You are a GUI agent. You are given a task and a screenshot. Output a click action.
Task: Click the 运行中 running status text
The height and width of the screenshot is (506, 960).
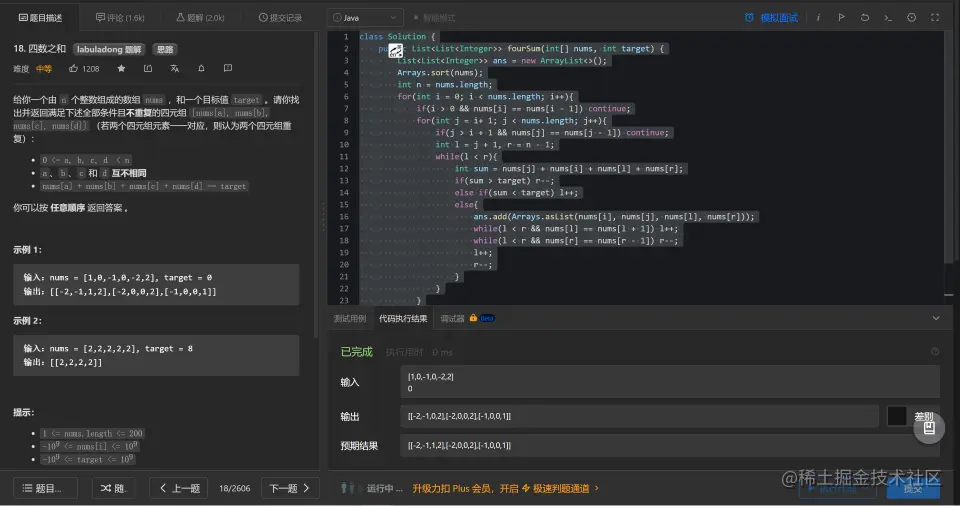(x=384, y=488)
